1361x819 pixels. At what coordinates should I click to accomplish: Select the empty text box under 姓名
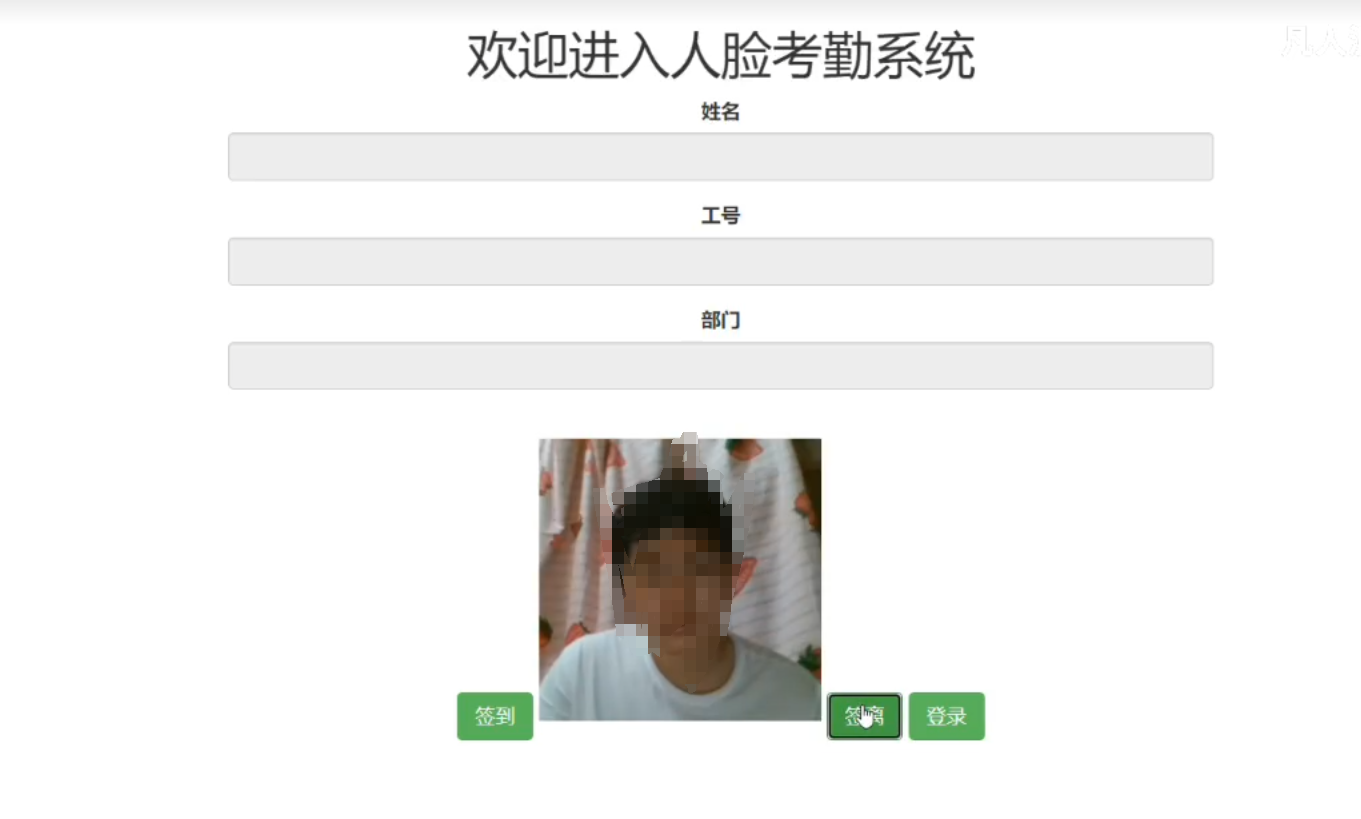(720, 157)
